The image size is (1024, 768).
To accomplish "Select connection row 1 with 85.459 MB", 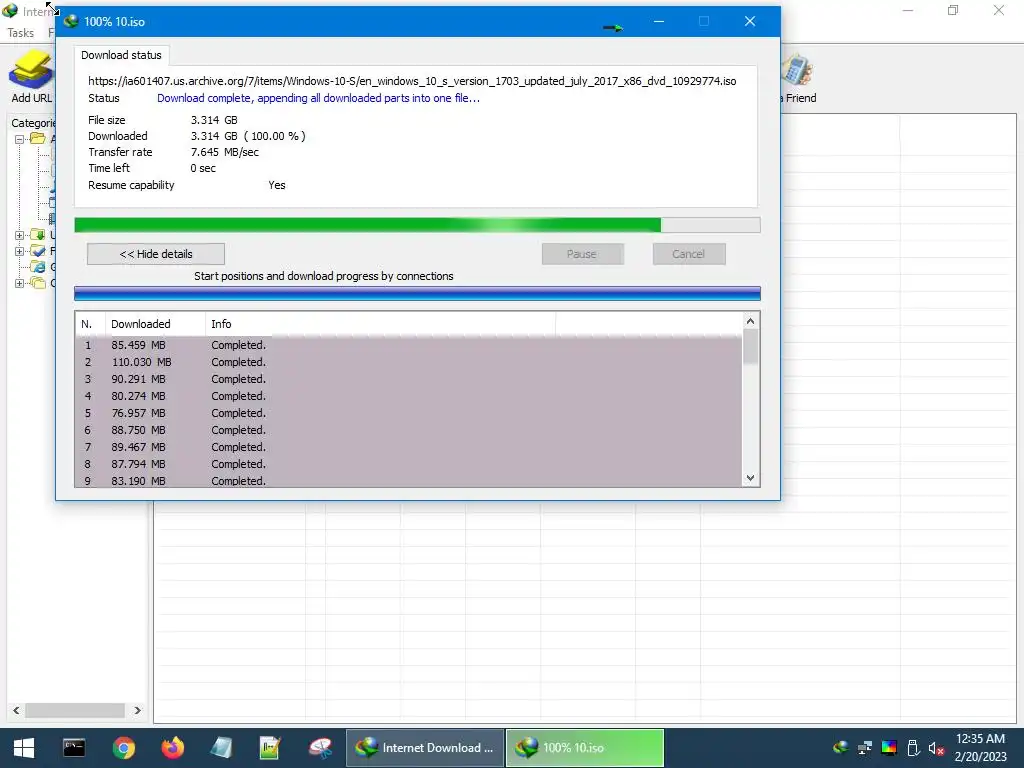I will (409, 345).
